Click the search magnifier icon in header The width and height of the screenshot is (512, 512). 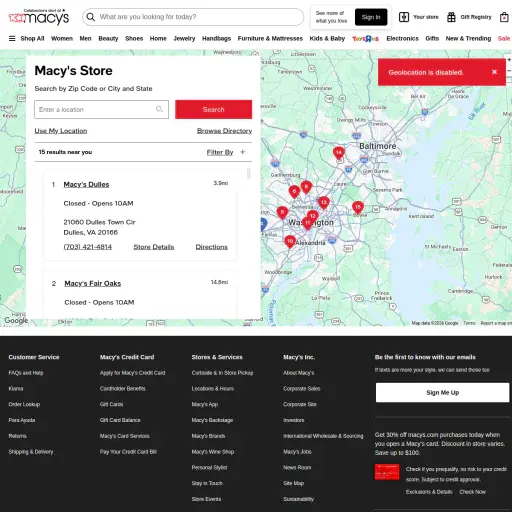[90, 17]
